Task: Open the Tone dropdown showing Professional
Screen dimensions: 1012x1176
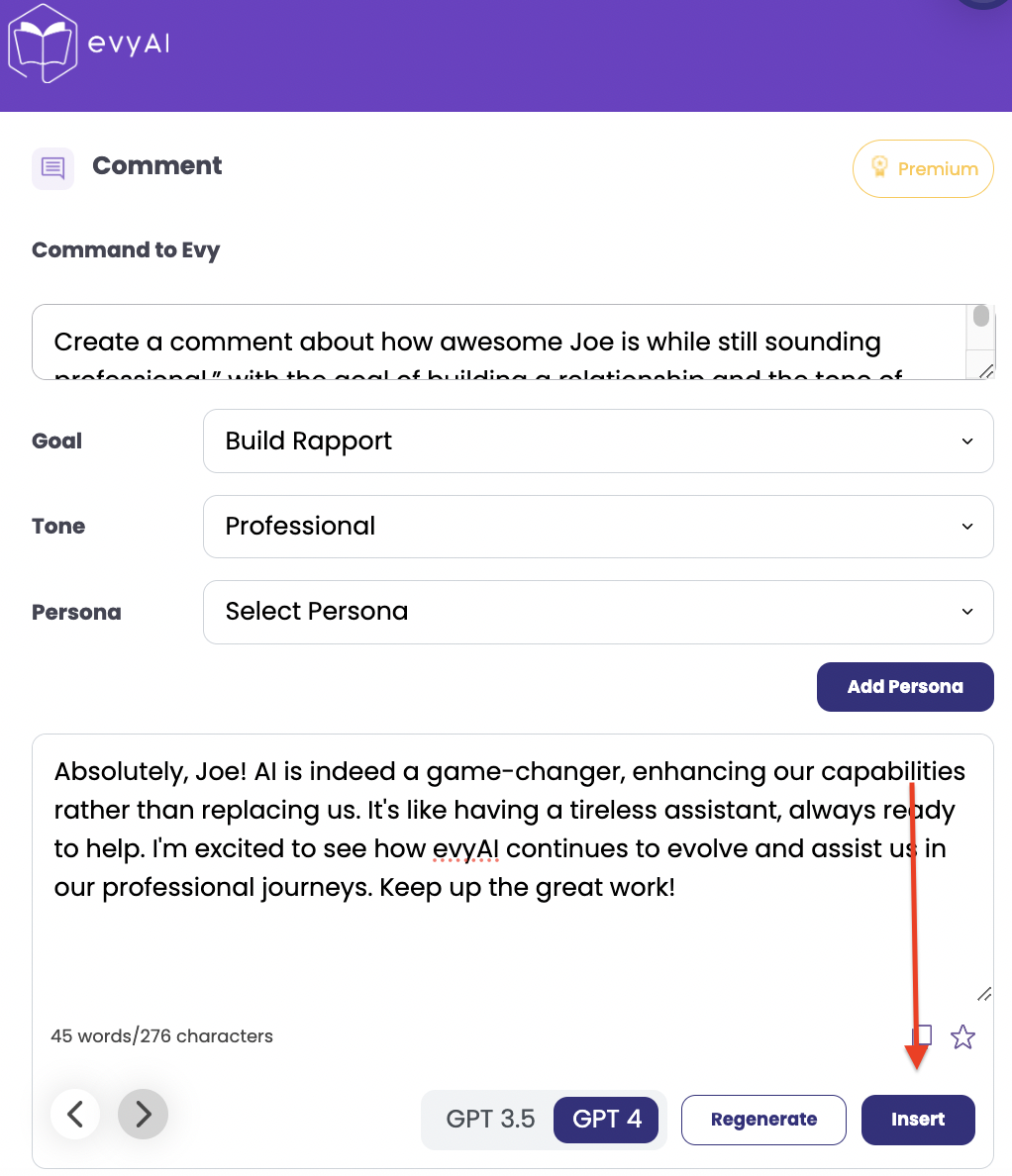Action: (597, 526)
